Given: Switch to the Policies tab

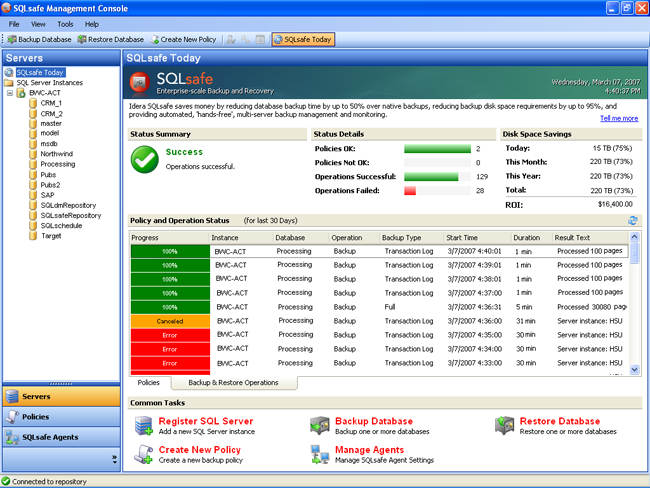Looking at the screenshot, I should point(148,382).
